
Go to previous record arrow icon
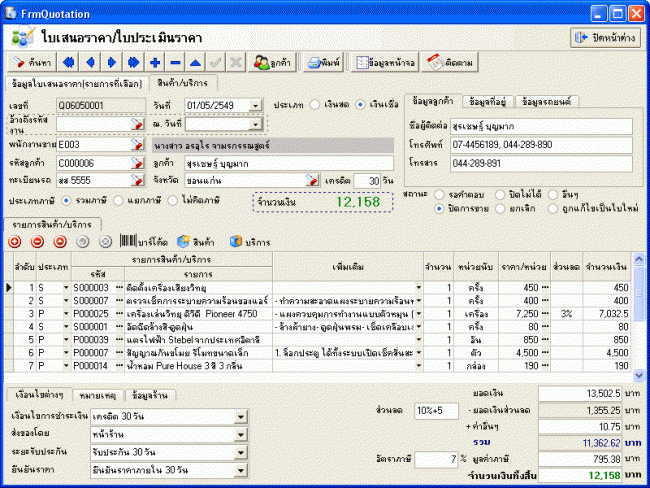click(x=90, y=63)
